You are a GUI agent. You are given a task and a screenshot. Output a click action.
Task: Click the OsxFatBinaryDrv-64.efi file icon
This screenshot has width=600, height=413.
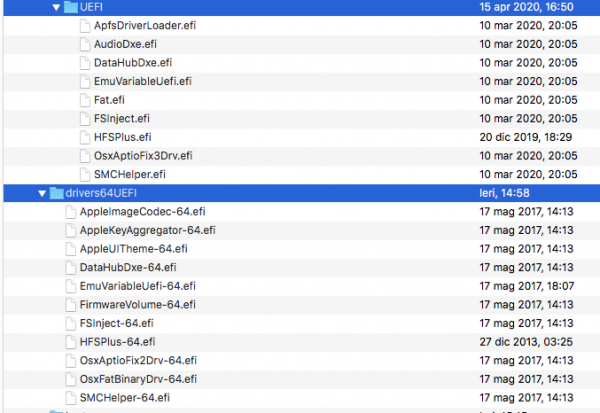coord(70,379)
